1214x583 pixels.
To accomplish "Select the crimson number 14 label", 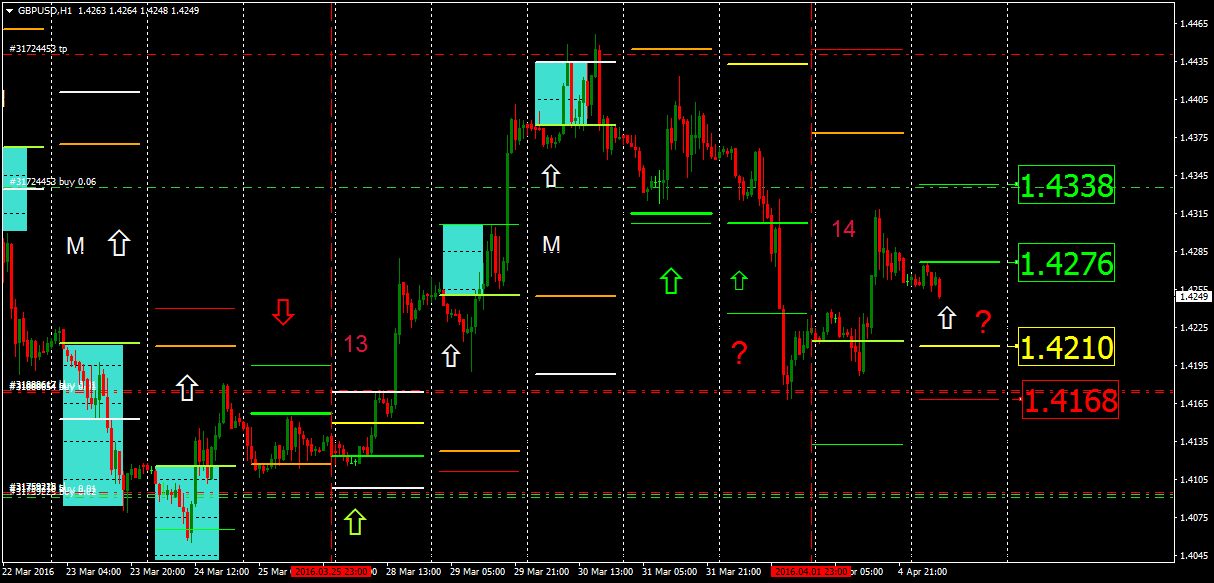I will (x=844, y=229).
